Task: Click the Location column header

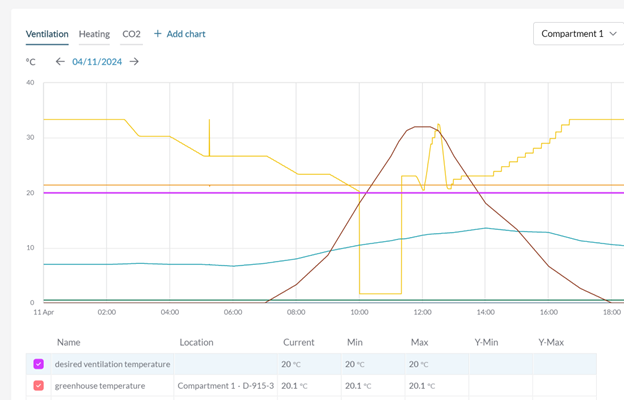Action: (196, 342)
